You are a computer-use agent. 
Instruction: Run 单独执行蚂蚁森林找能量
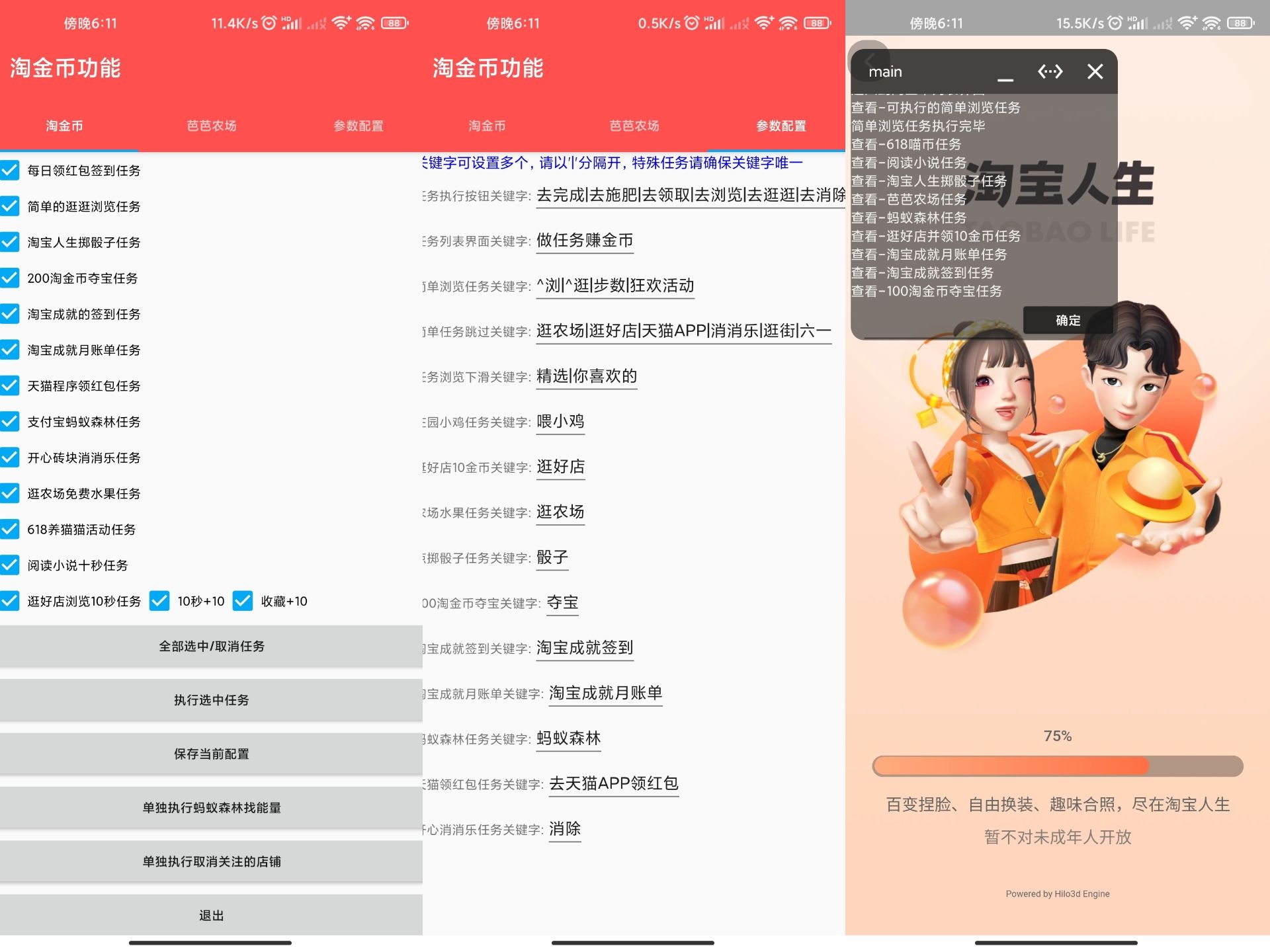pos(212,807)
